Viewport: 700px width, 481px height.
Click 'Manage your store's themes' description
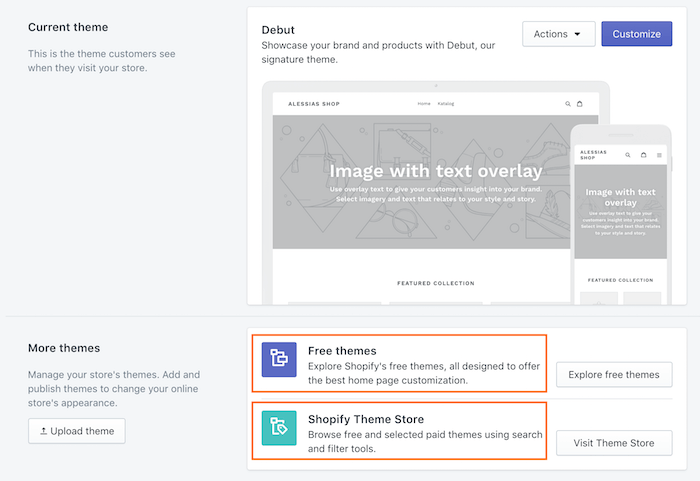tap(114, 389)
